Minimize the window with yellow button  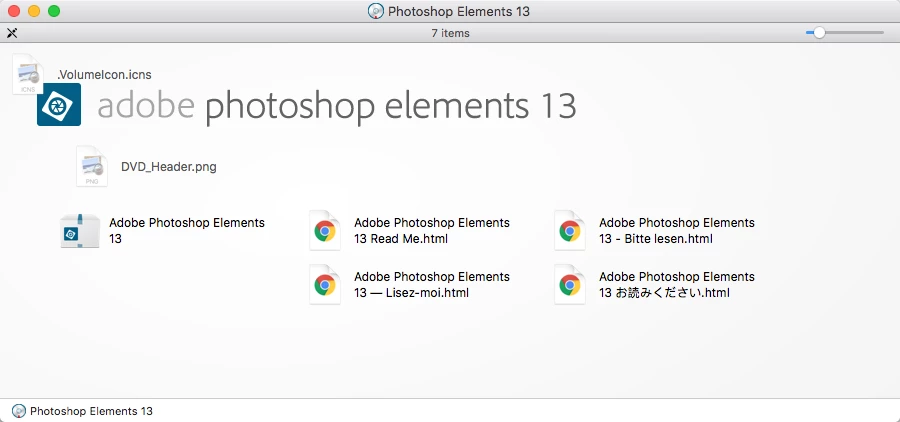tap(34, 11)
